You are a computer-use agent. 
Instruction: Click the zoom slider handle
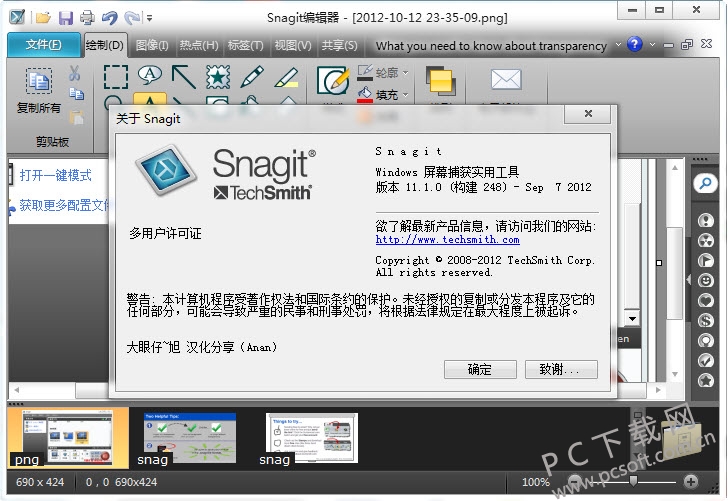633,480
